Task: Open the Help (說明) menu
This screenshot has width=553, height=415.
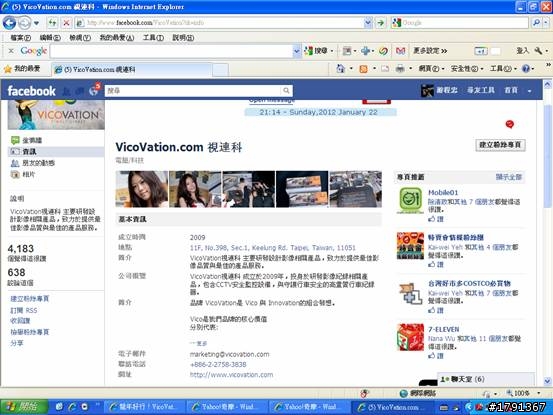Action: (x=183, y=37)
